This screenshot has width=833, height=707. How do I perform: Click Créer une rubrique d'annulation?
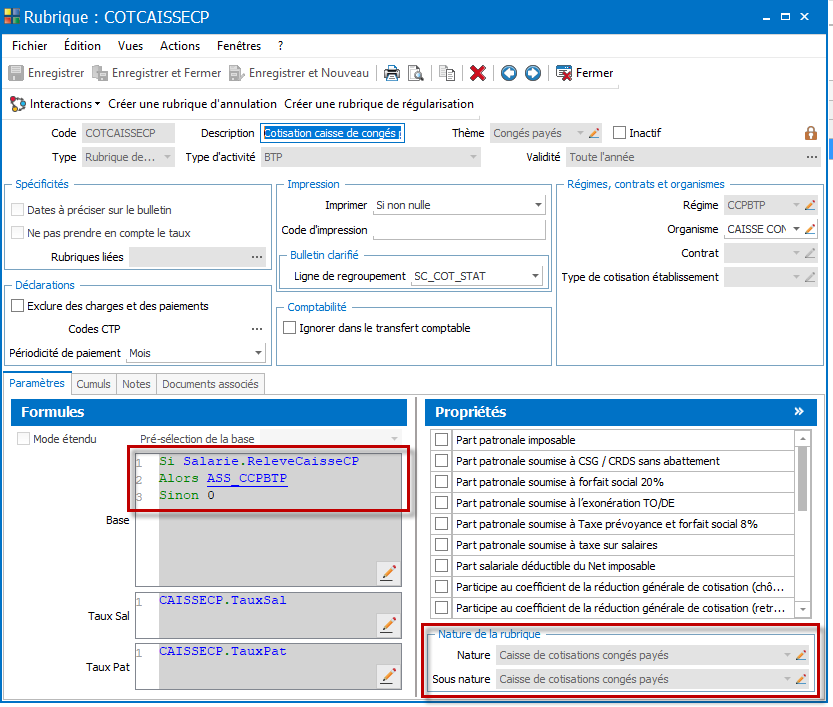pyautogui.click(x=192, y=104)
